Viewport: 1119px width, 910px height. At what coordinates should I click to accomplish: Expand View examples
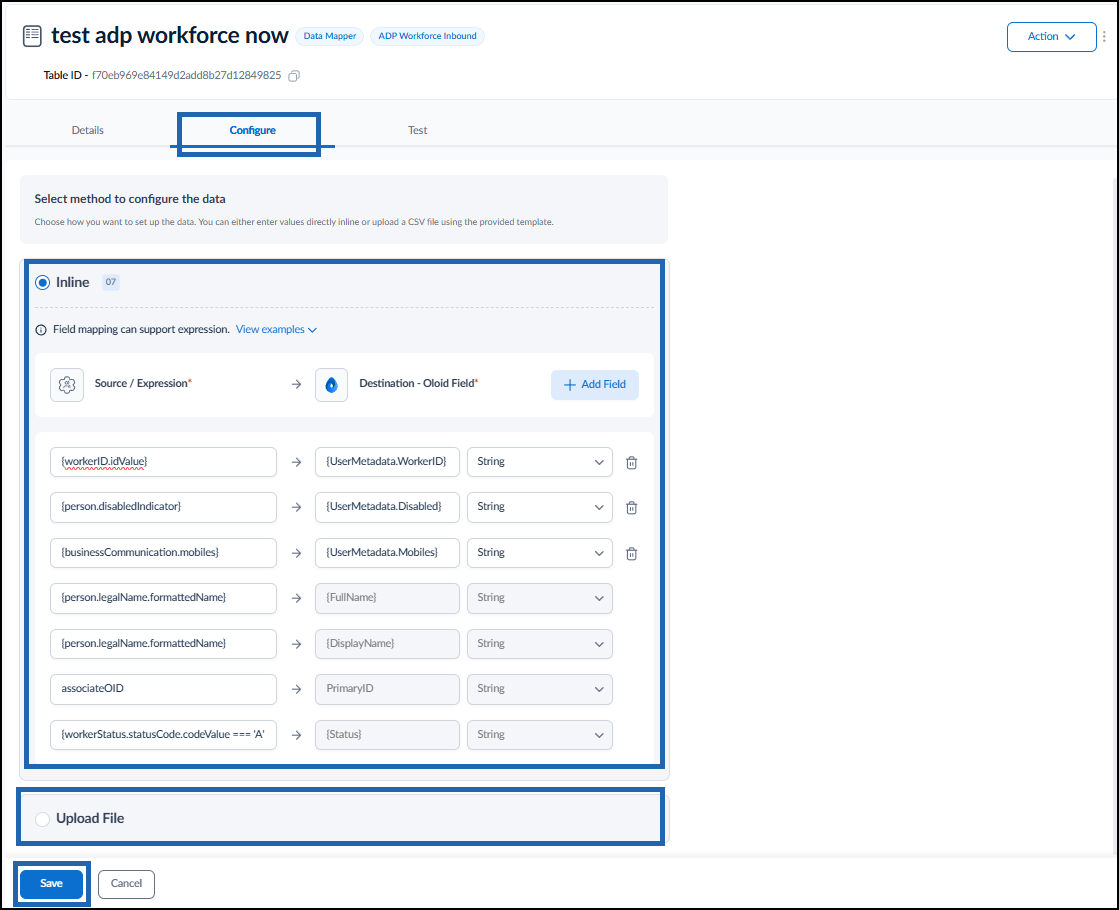tap(276, 330)
